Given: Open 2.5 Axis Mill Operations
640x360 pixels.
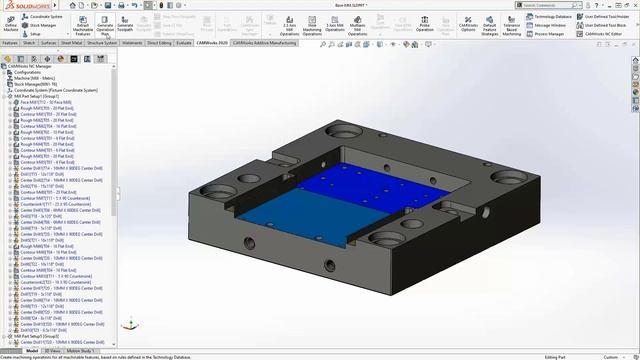Looking at the screenshot, I should pyautogui.click(x=289, y=26).
